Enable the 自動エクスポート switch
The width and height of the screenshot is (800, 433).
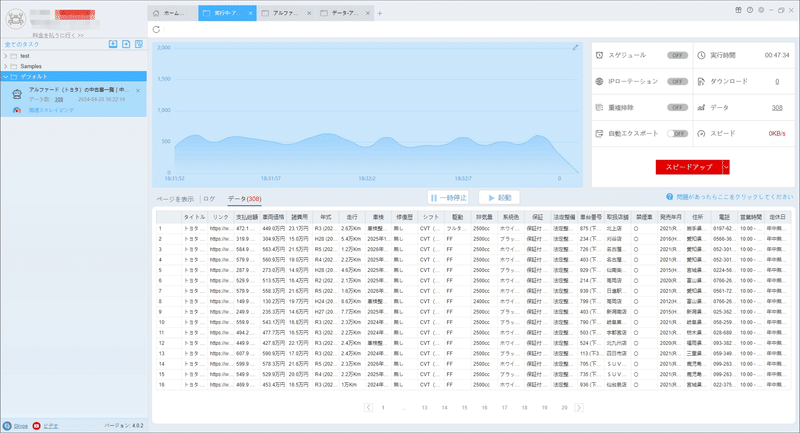pyautogui.click(x=678, y=134)
